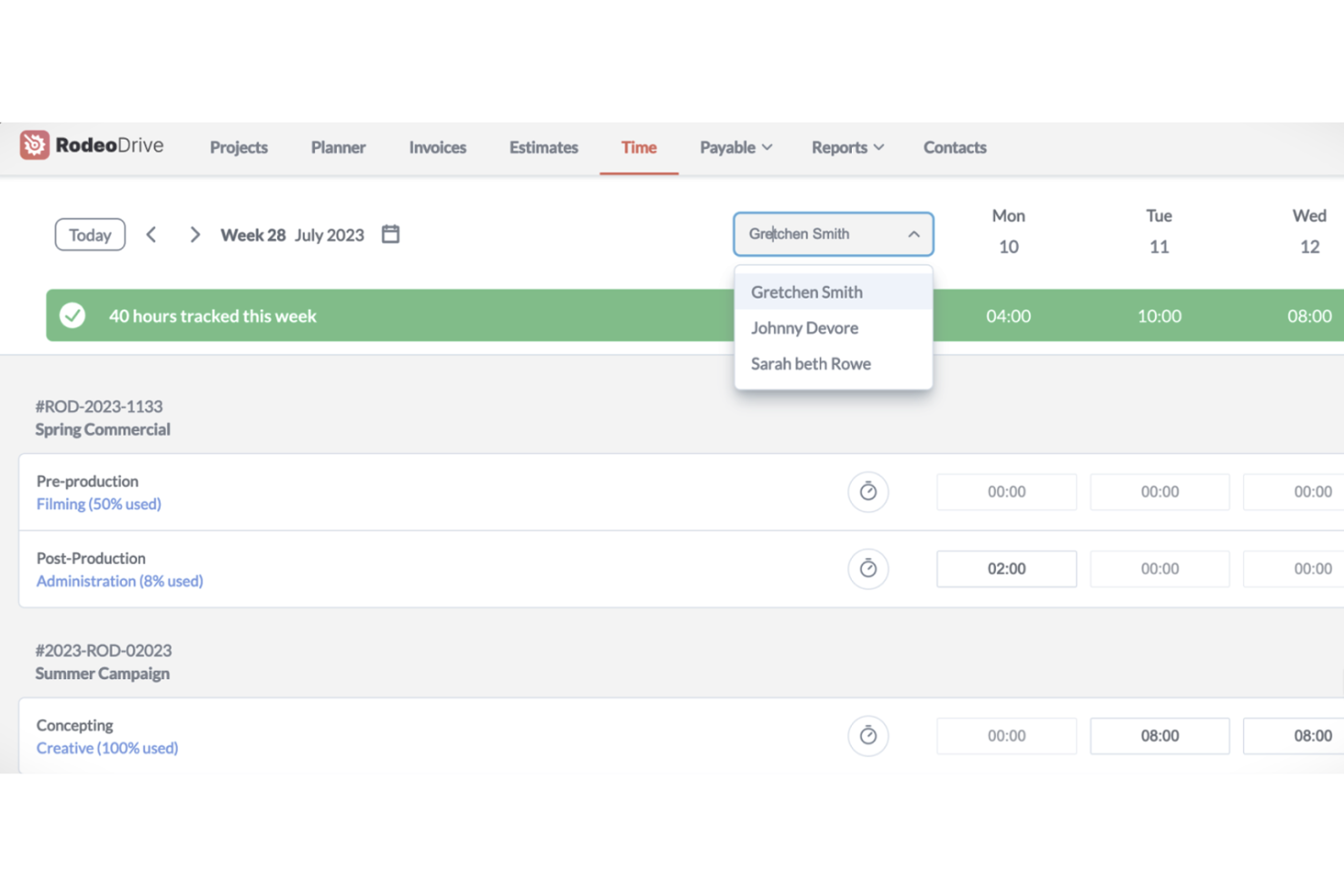Image resolution: width=1344 pixels, height=896 pixels.
Task: Edit Monday 02:00 entry for Post-Production
Action: pos(1006,568)
